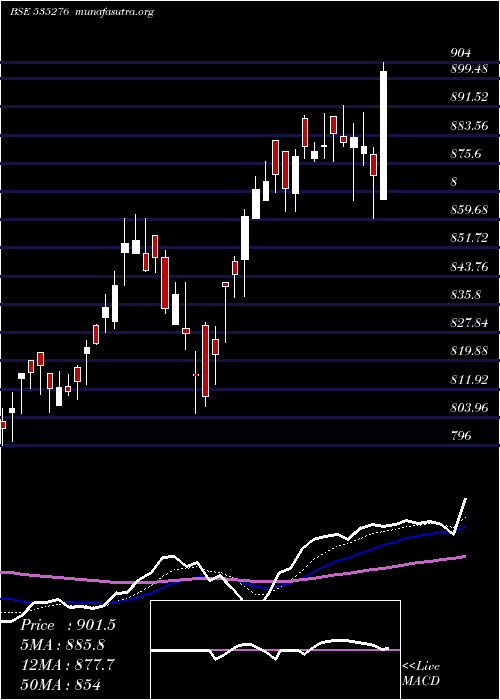
Task: Click the munafasutra.org source text
Action: click(x=115, y=12)
